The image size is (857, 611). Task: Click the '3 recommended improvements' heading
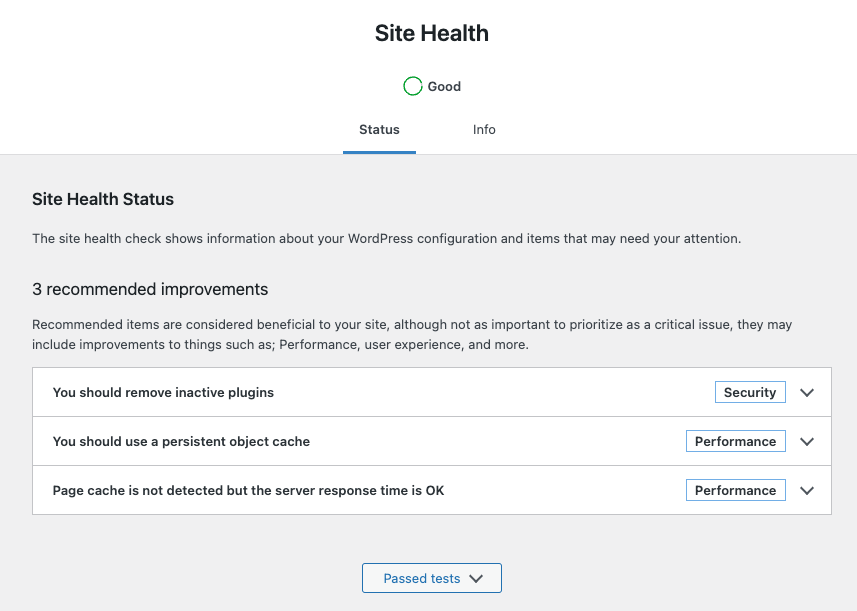pyautogui.click(x=150, y=289)
